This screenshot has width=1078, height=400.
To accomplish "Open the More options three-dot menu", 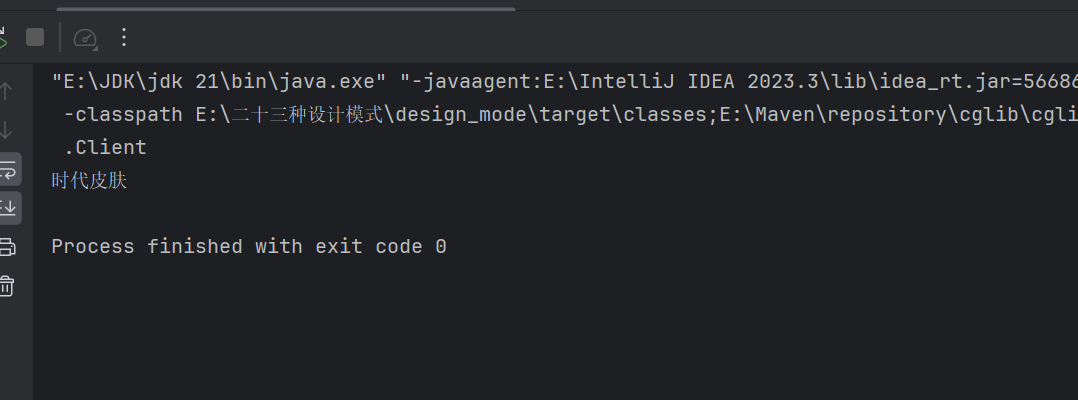I will click(124, 37).
